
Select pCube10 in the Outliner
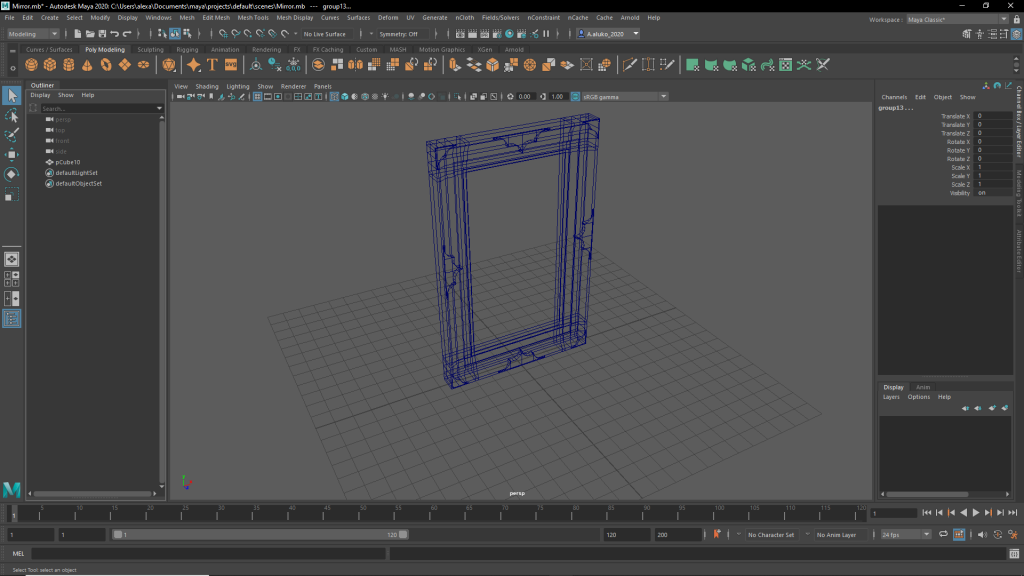[68, 162]
